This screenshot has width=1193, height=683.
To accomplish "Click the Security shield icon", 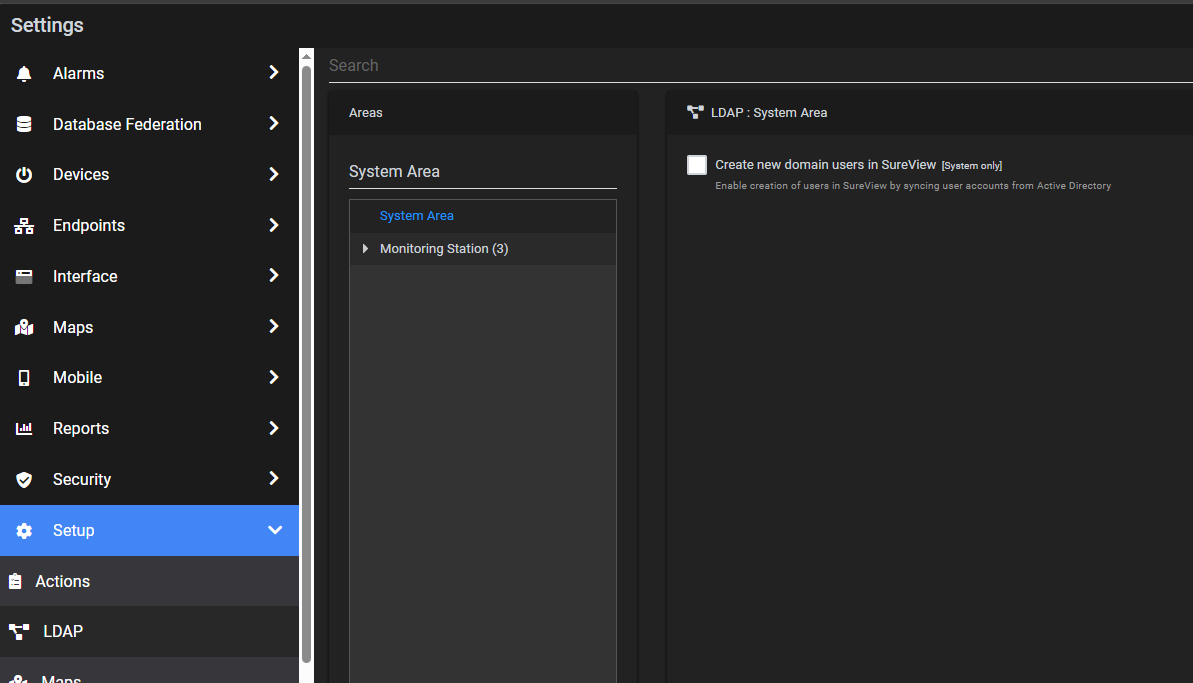I will tap(24, 480).
